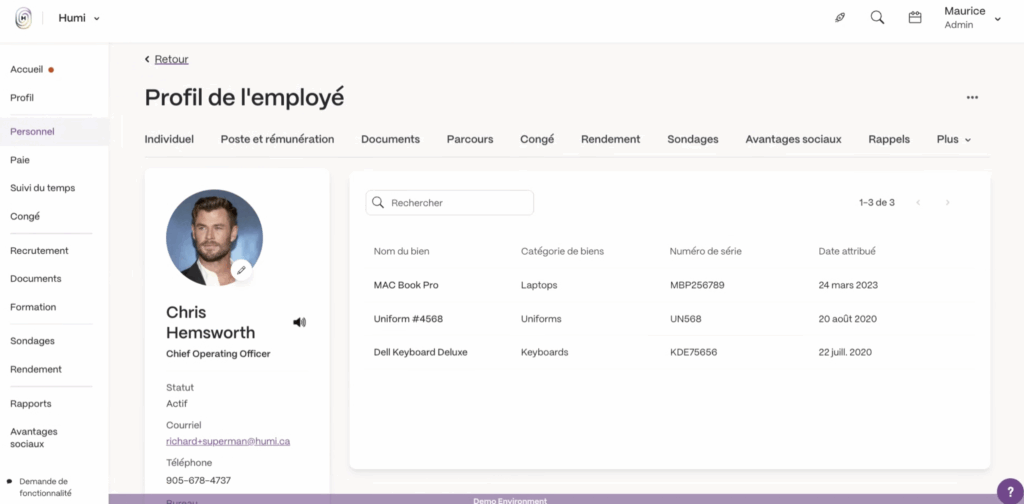Screen dimensions: 1024x504
Task: Click the Retour back link
Action: point(170,59)
